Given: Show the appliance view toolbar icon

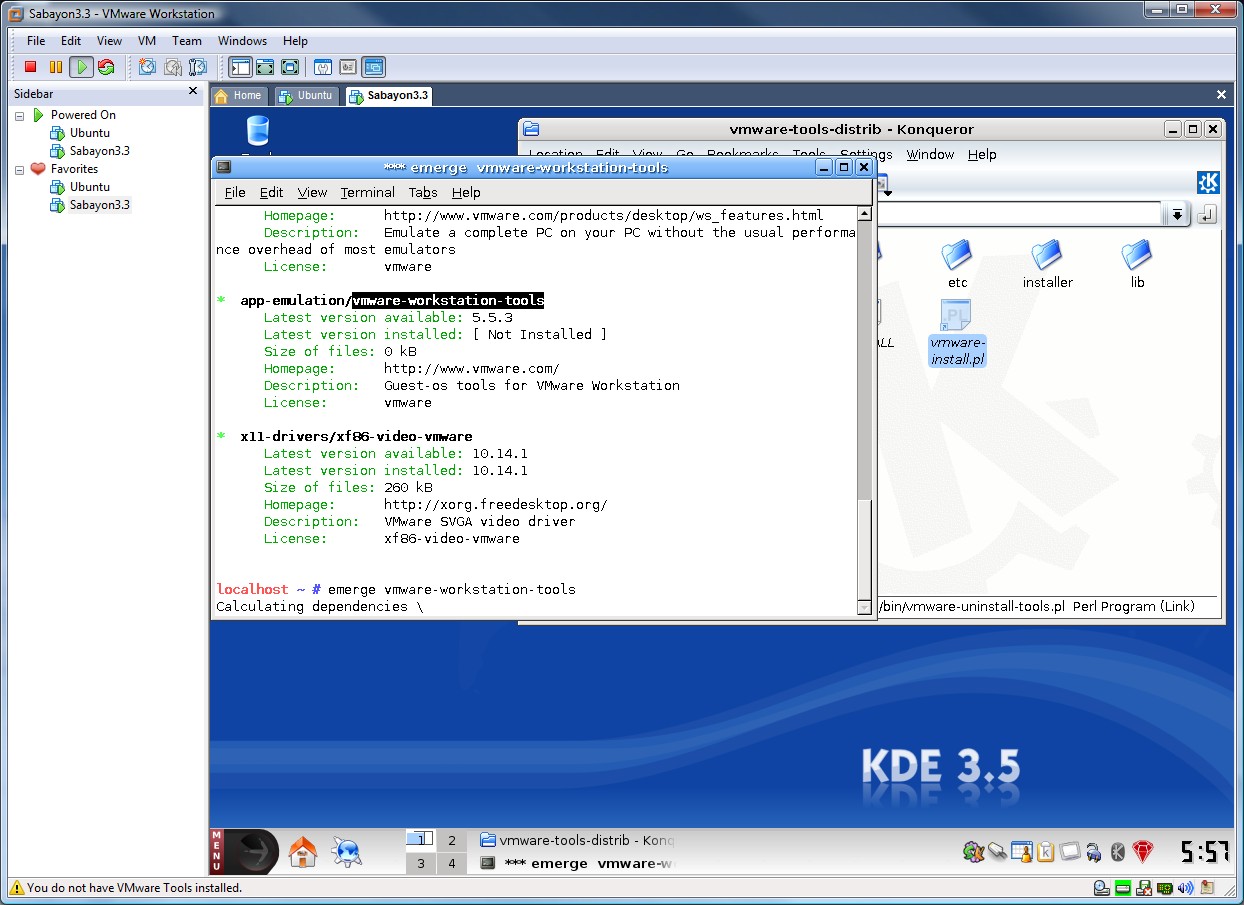Looking at the screenshot, I should pyautogui.click(x=348, y=67).
